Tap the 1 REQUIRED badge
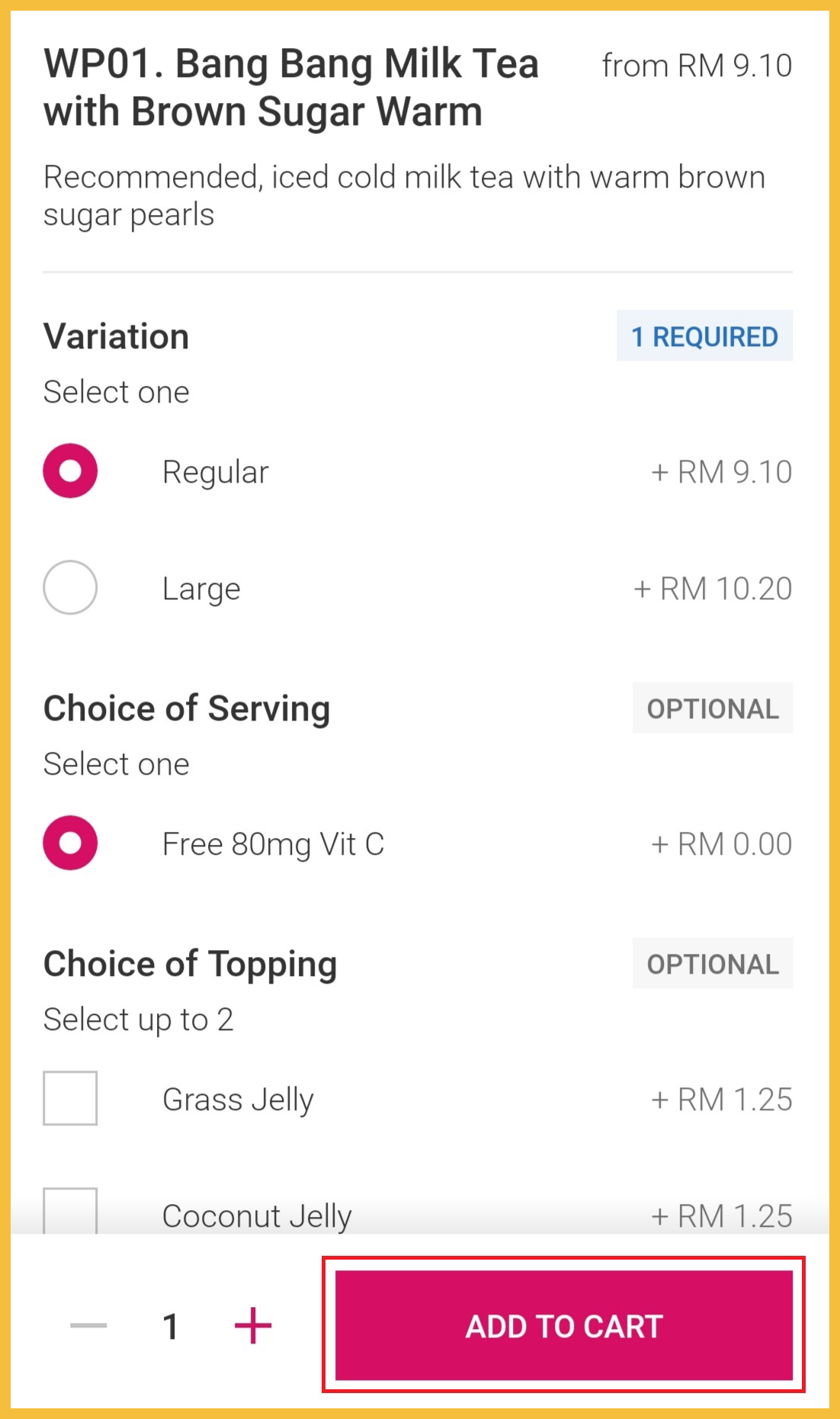Viewport: 840px width, 1419px height. click(704, 336)
